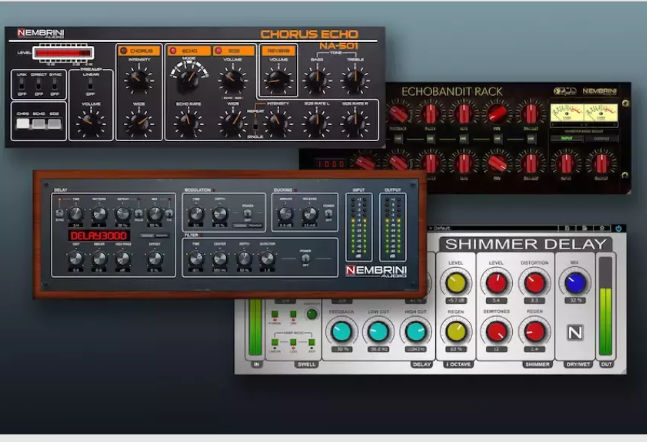Click the Shimmer Delay Out level meter
Image resolution: width=647 pixels, height=442 pixels.
point(605,306)
